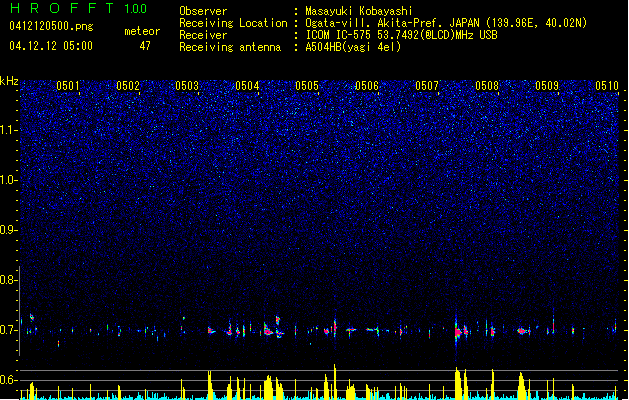Click the 1.1 kHz axis label

point(9,130)
